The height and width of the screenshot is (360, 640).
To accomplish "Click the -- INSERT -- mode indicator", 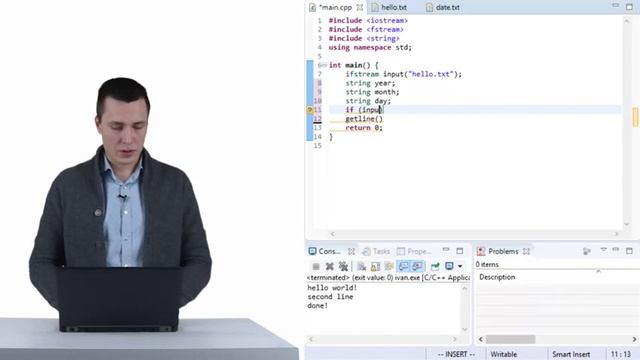I will point(456,354).
